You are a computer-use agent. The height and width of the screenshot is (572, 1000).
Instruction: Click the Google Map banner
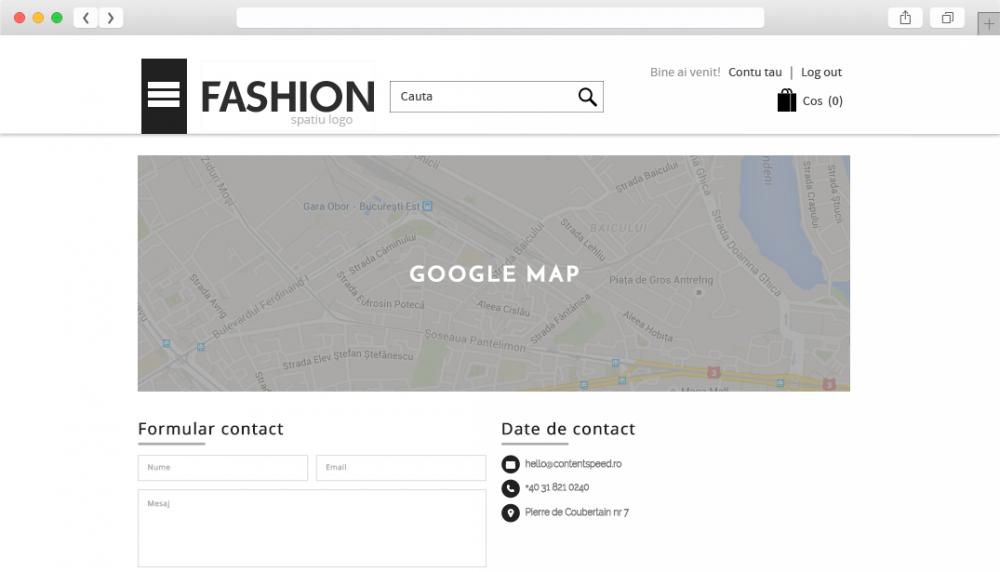pos(494,274)
